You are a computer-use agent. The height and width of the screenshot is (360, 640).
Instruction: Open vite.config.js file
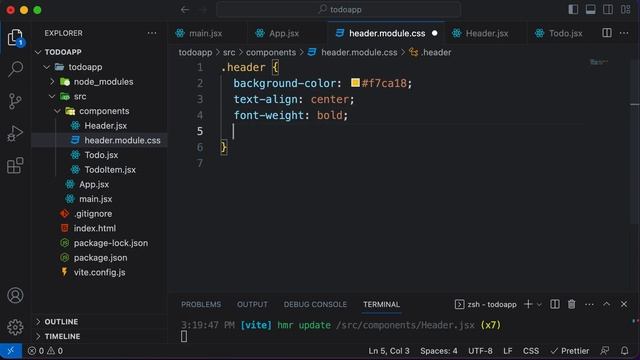[x=99, y=273]
